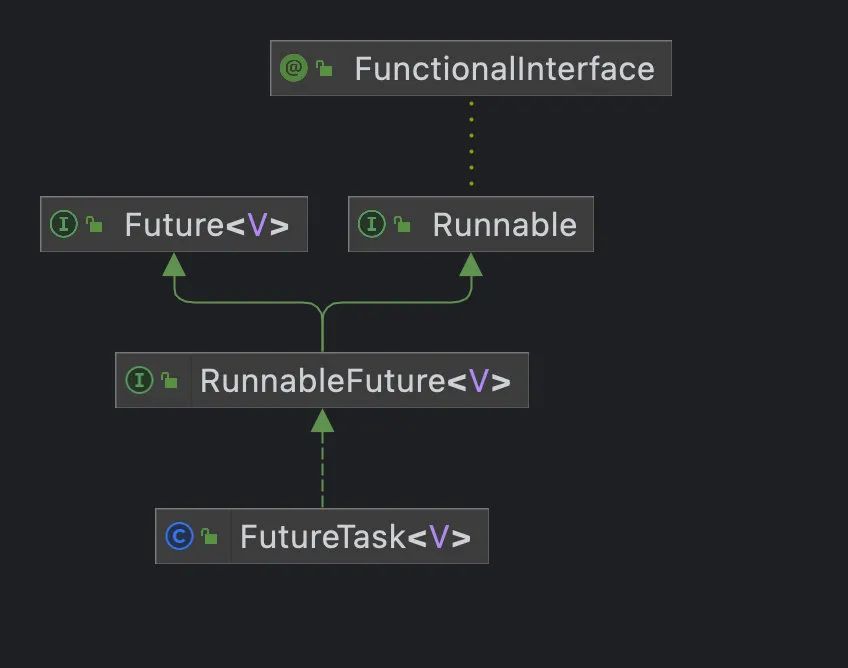The height and width of the screenshot is (668, 848).
Task: Select the RunnableFuture<V> node label
Action: pos(355,381)
